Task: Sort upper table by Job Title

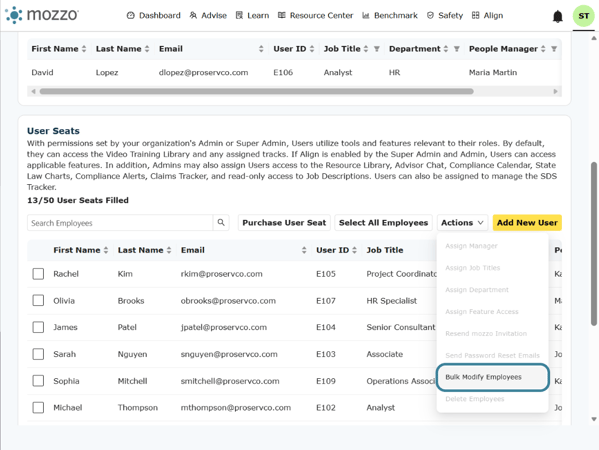Action: [366, 49]
